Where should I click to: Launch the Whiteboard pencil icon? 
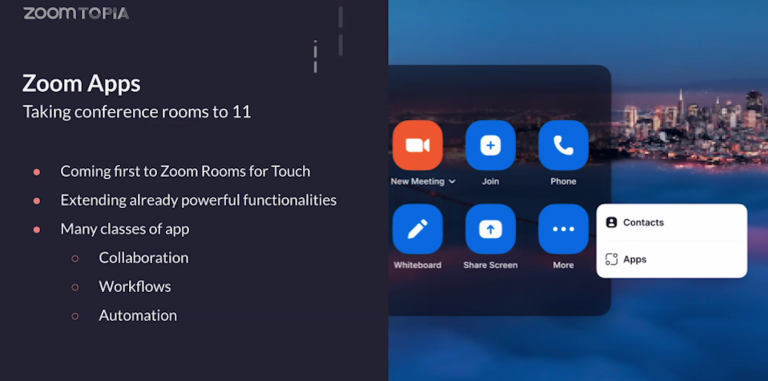click(417, 229)
